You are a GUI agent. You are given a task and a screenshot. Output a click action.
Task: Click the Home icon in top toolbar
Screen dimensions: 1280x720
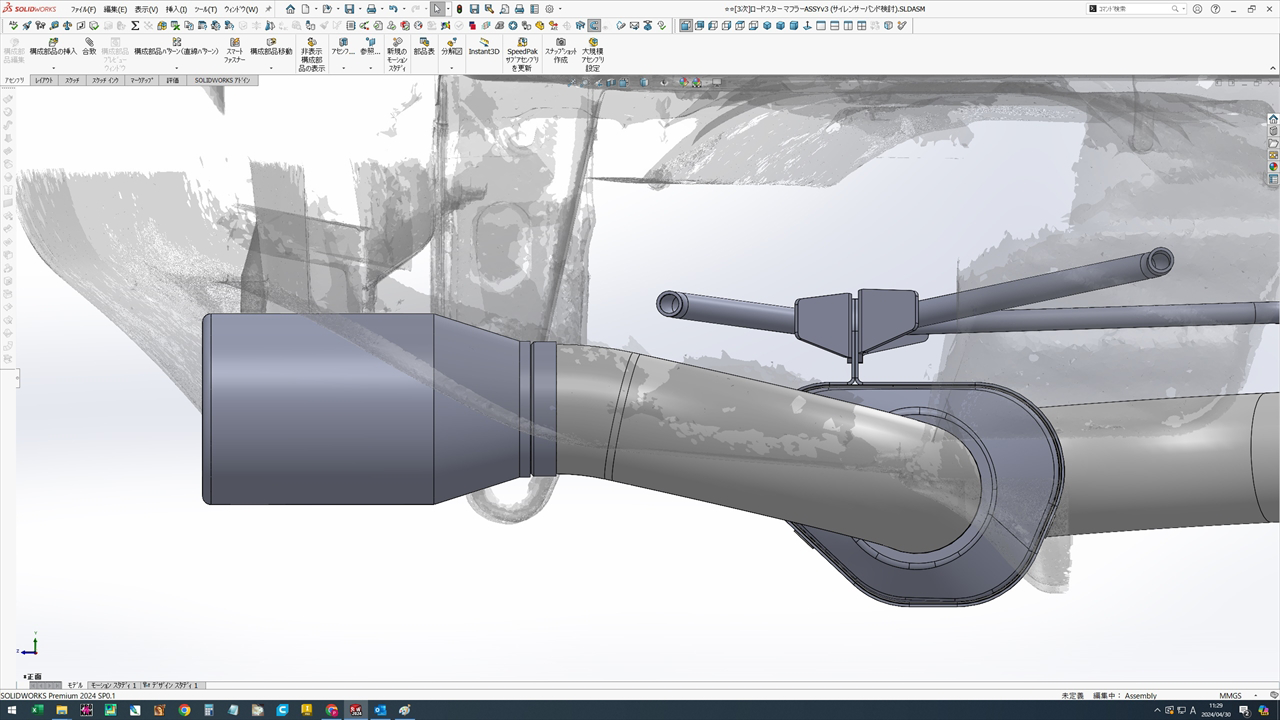pyautogui.click(x=290, y=9)
